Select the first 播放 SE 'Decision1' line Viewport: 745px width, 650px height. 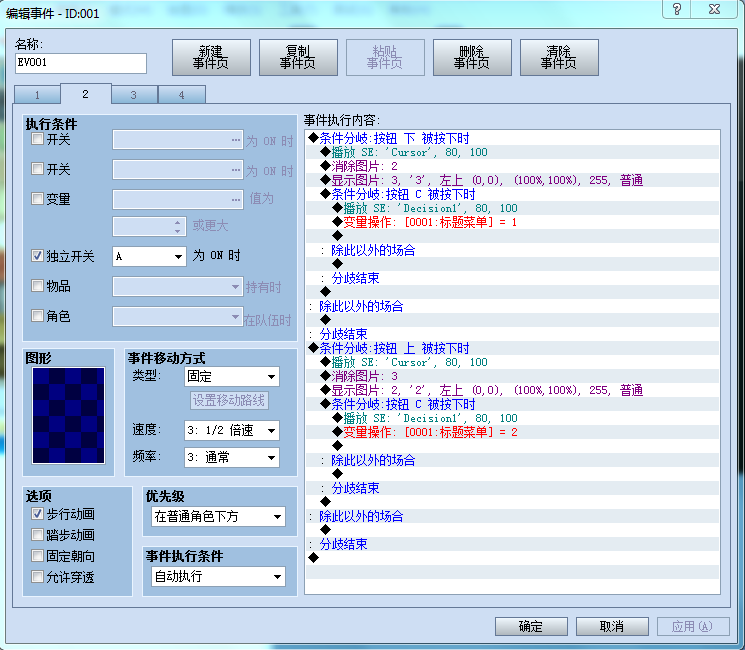[512, 208]
